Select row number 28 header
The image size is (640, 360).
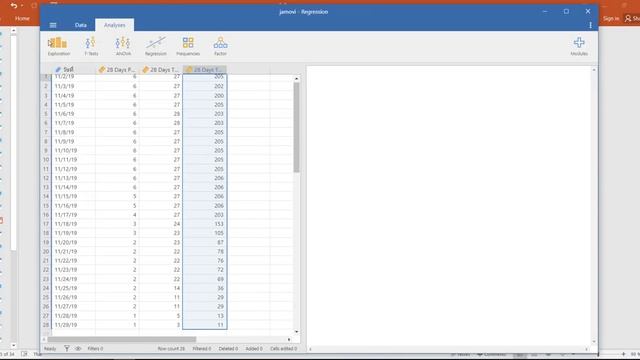pos(46,324)
